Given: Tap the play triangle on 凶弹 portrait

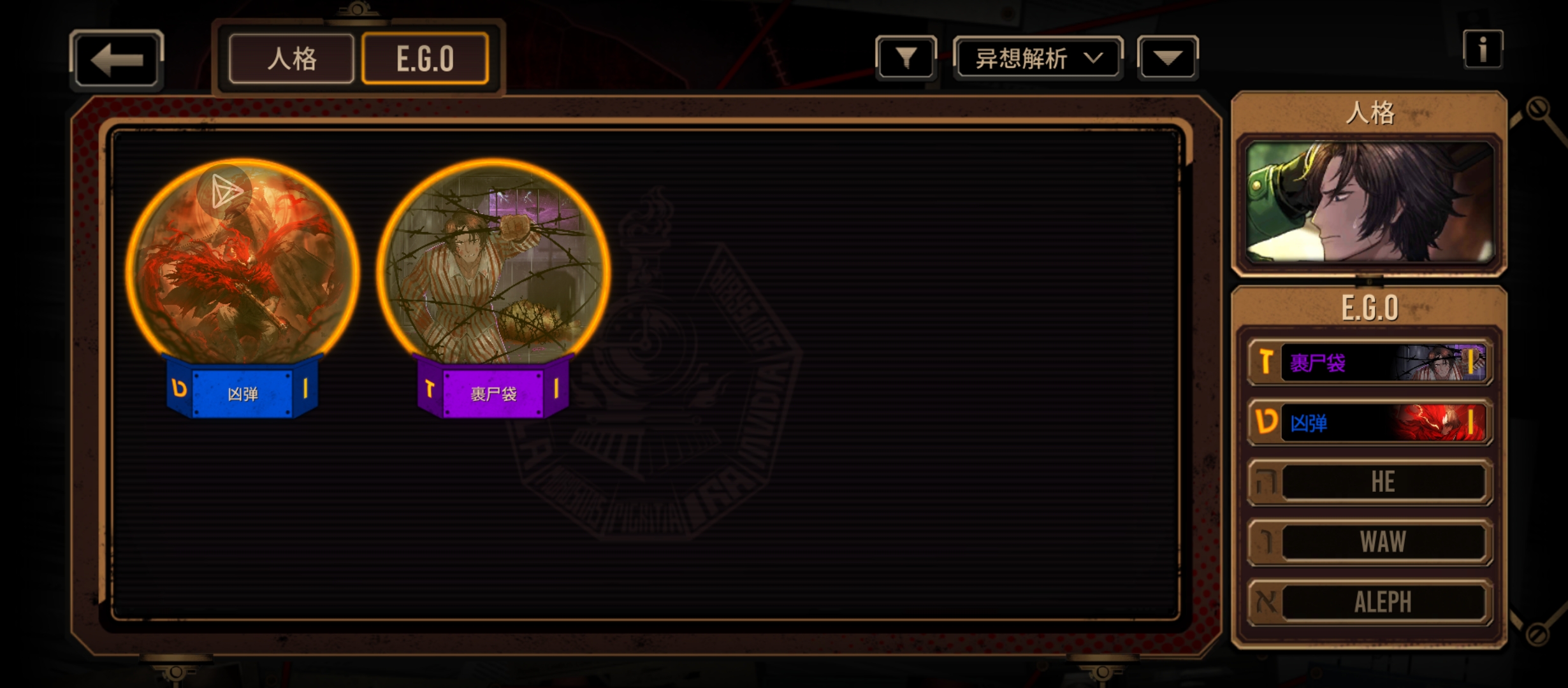Looking at the screenshot, I should pyautogui.click(x=224, y=191).
